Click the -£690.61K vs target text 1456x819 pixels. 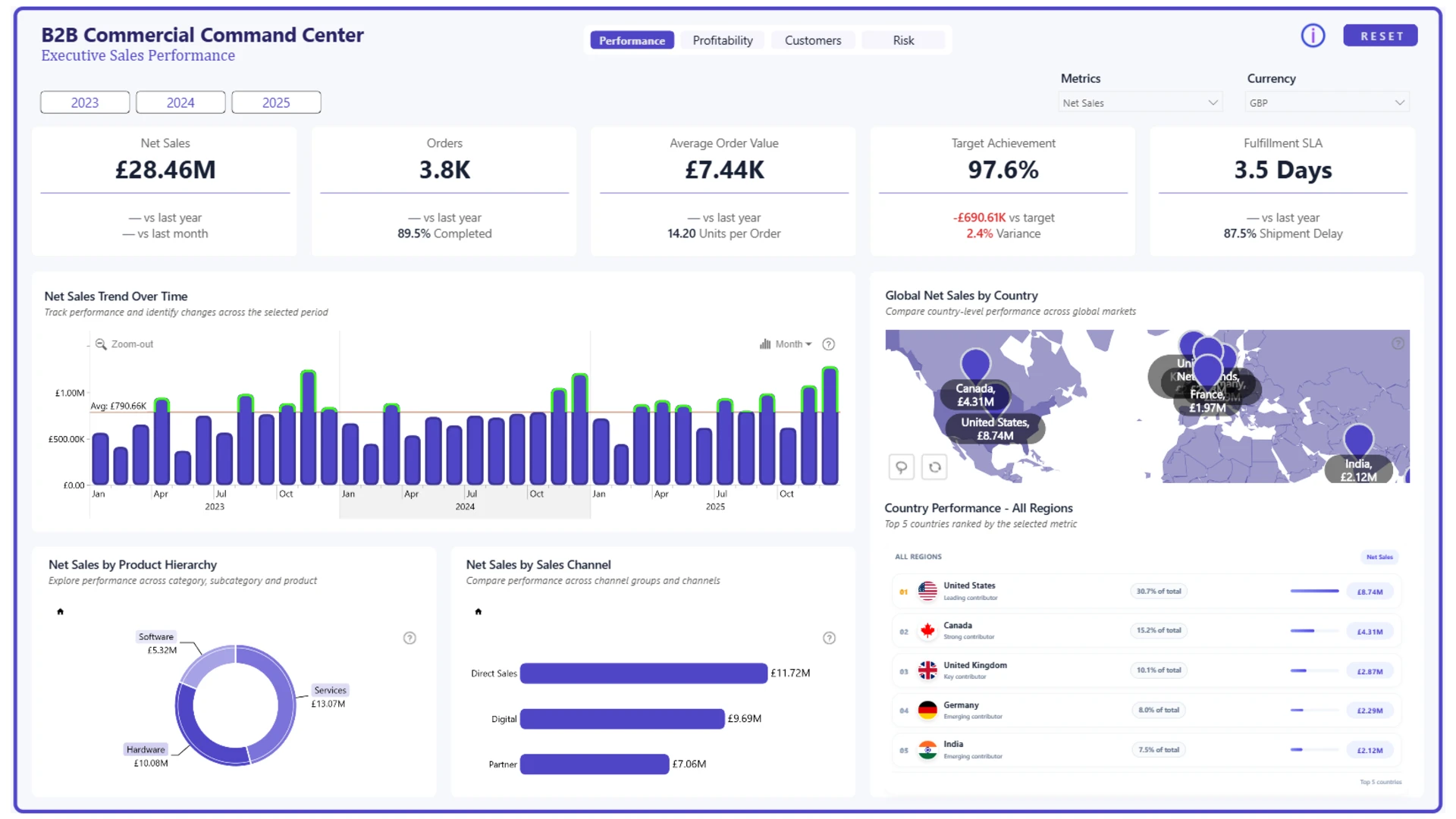click(1003, 218)
